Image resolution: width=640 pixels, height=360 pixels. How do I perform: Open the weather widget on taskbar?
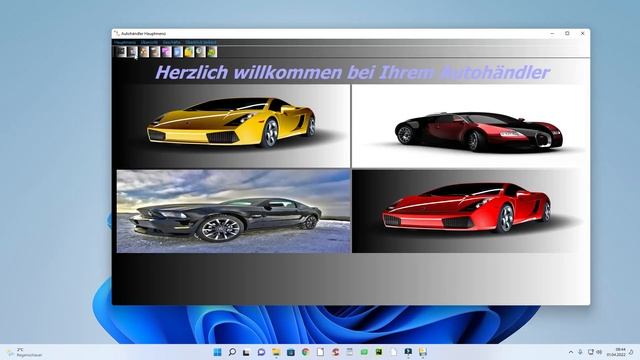tap(24, 352)
